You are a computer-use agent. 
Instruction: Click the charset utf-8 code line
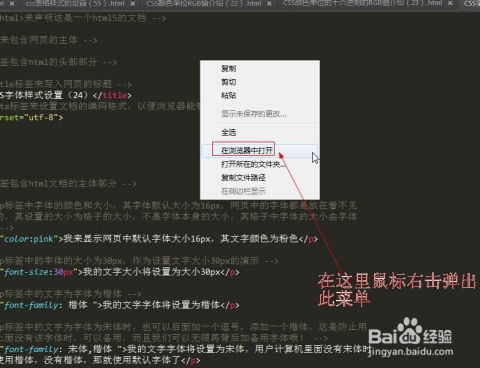click(x=31, y=117)
